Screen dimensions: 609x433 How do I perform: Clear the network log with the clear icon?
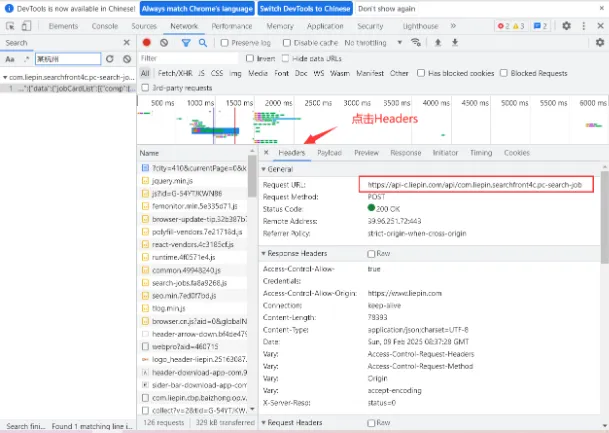pyautogui.click(x=164, y=43)
